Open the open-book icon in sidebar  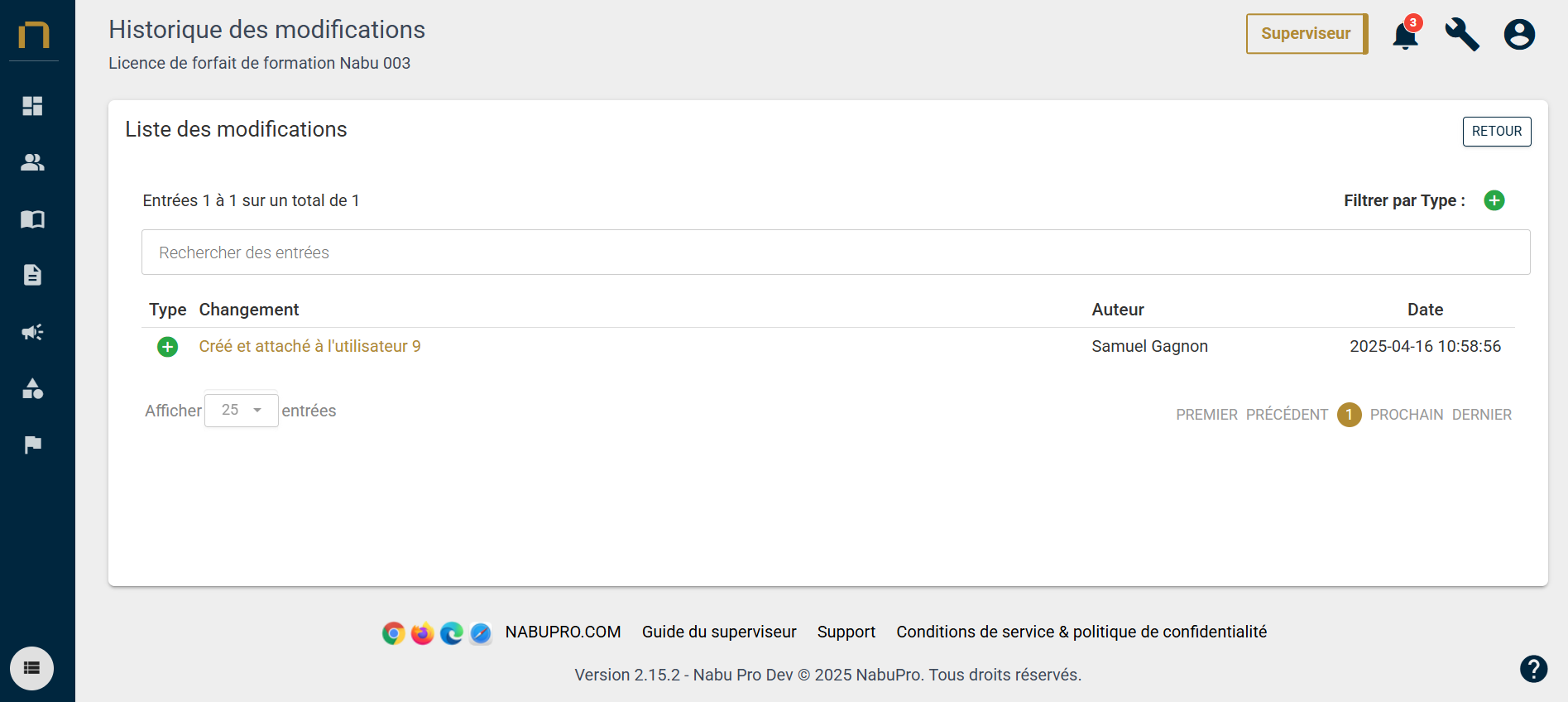click(32, 219)
